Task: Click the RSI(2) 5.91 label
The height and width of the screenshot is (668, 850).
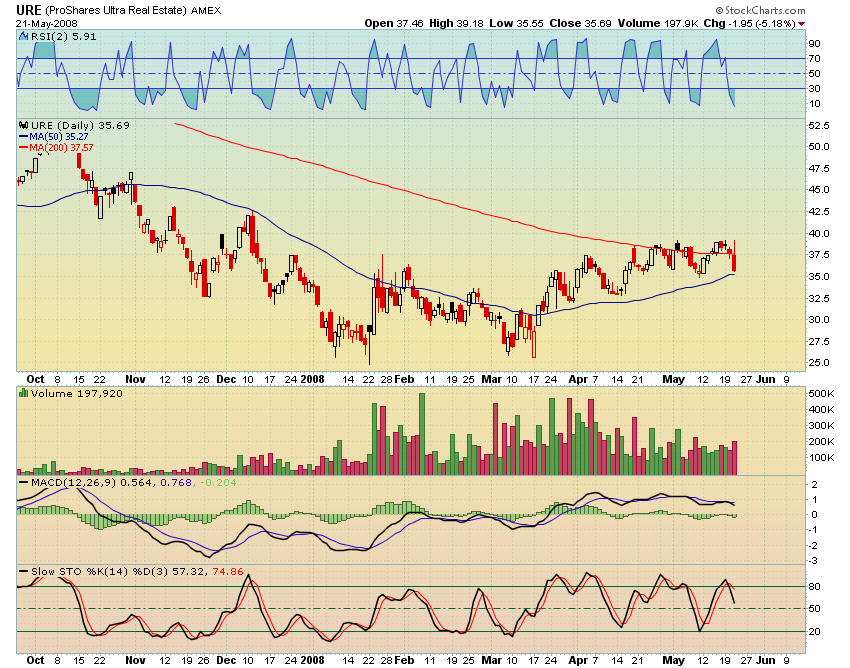Action: (x=63, y=36)
